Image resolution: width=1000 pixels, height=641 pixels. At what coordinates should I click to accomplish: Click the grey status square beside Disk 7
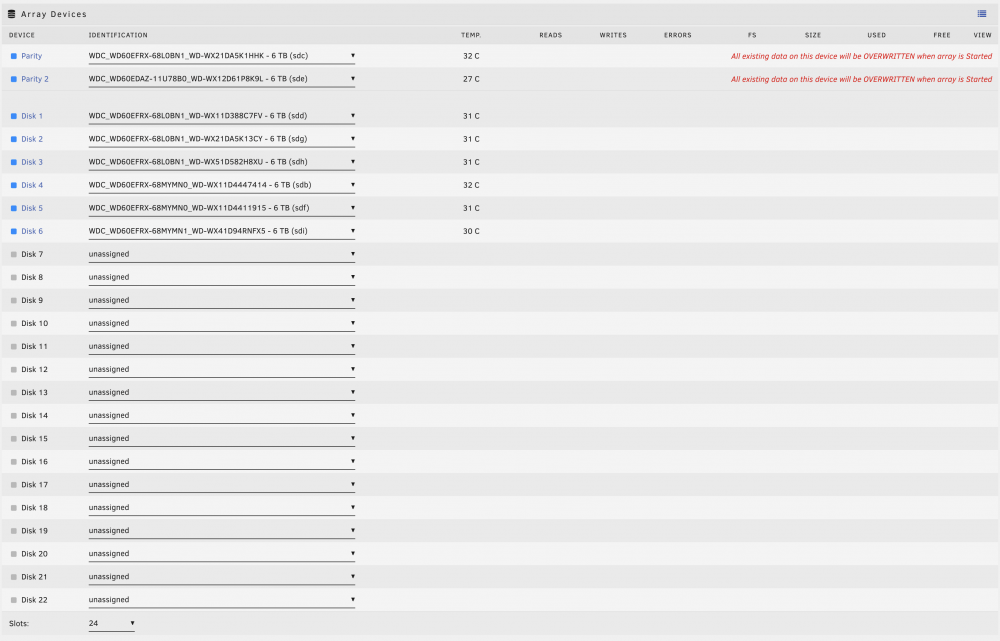[x=14, y=254]
